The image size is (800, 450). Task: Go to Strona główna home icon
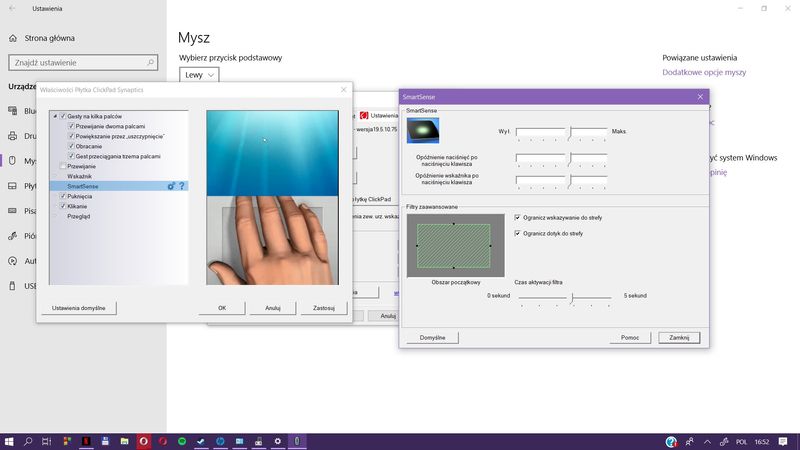tap(13, 38)
